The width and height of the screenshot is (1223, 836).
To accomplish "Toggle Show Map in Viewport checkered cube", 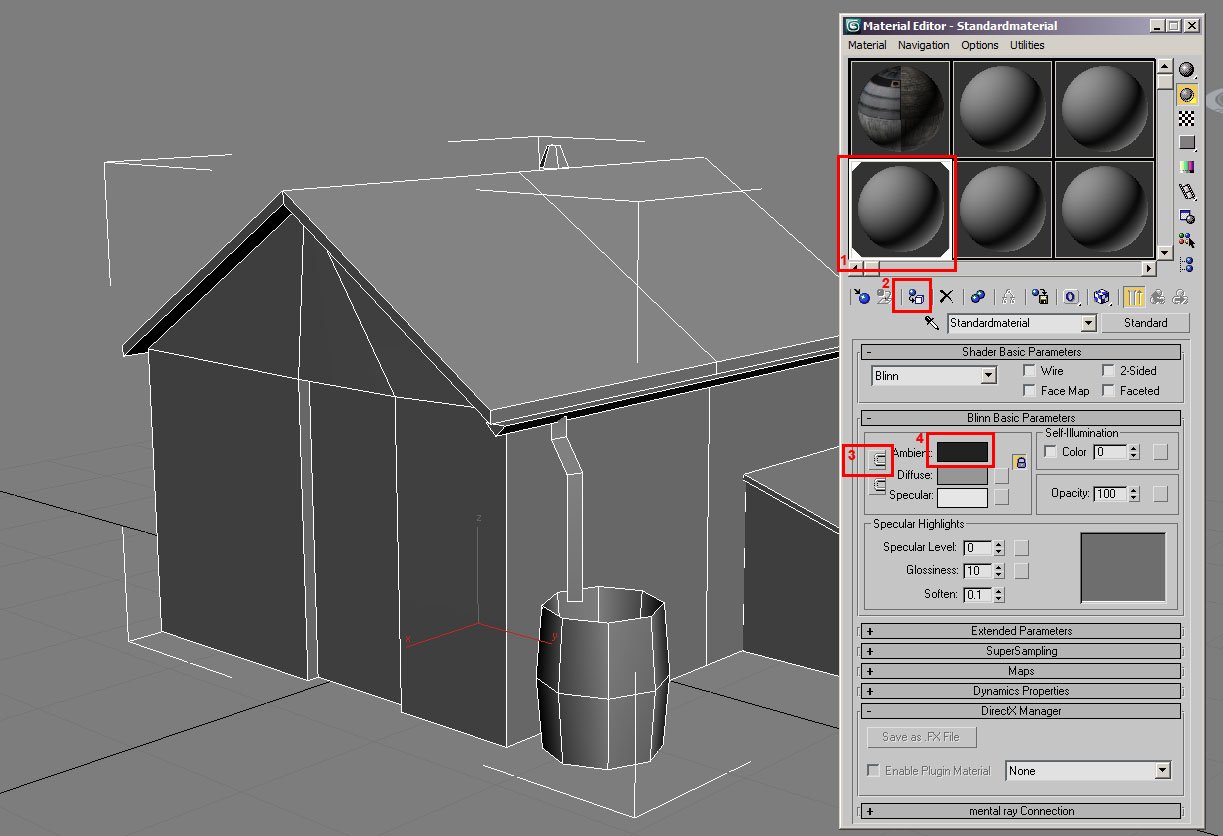I will (x=1101, y=297).
